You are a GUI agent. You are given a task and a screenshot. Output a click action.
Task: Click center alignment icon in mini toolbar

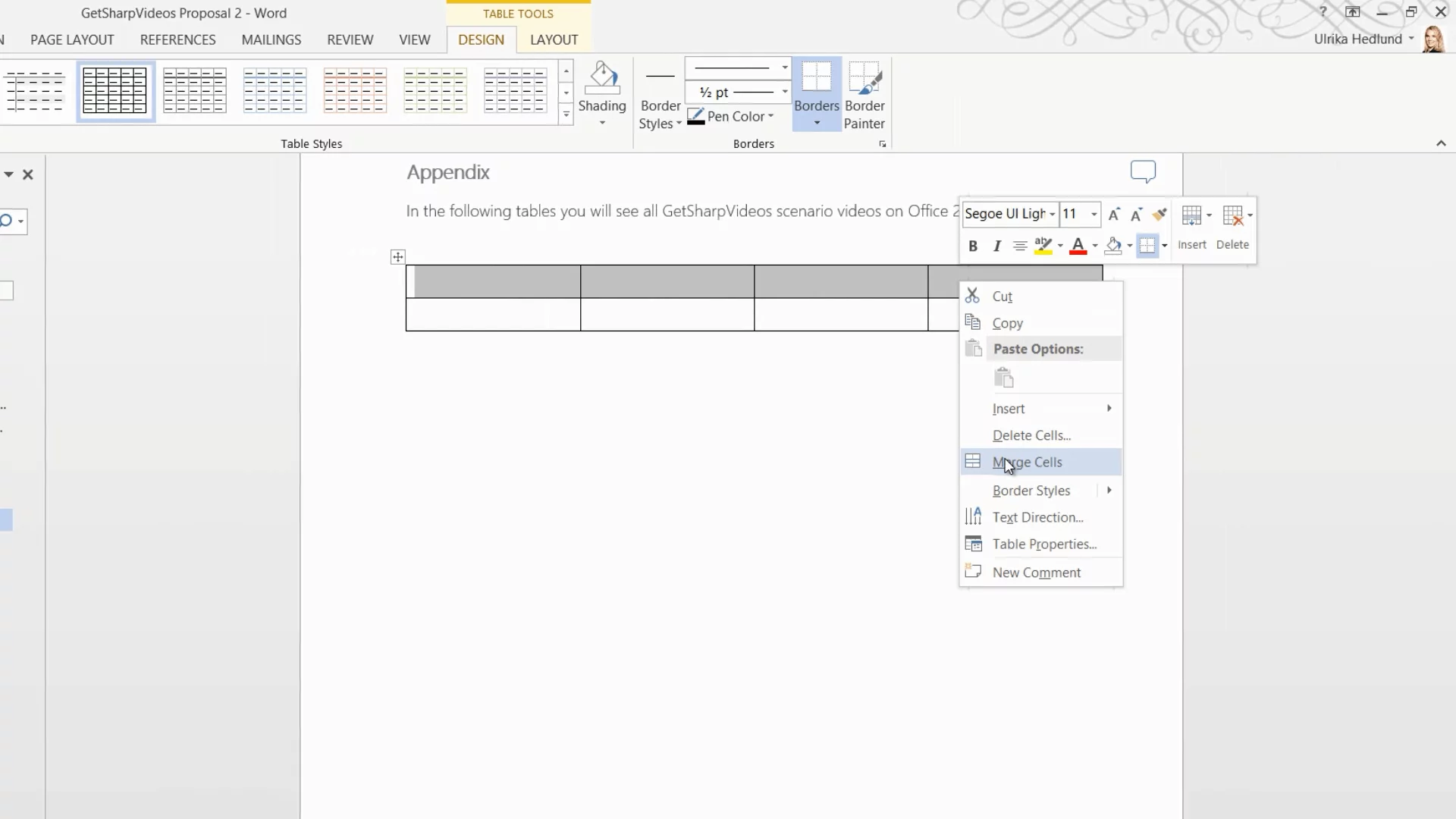tap(1020, 246)
